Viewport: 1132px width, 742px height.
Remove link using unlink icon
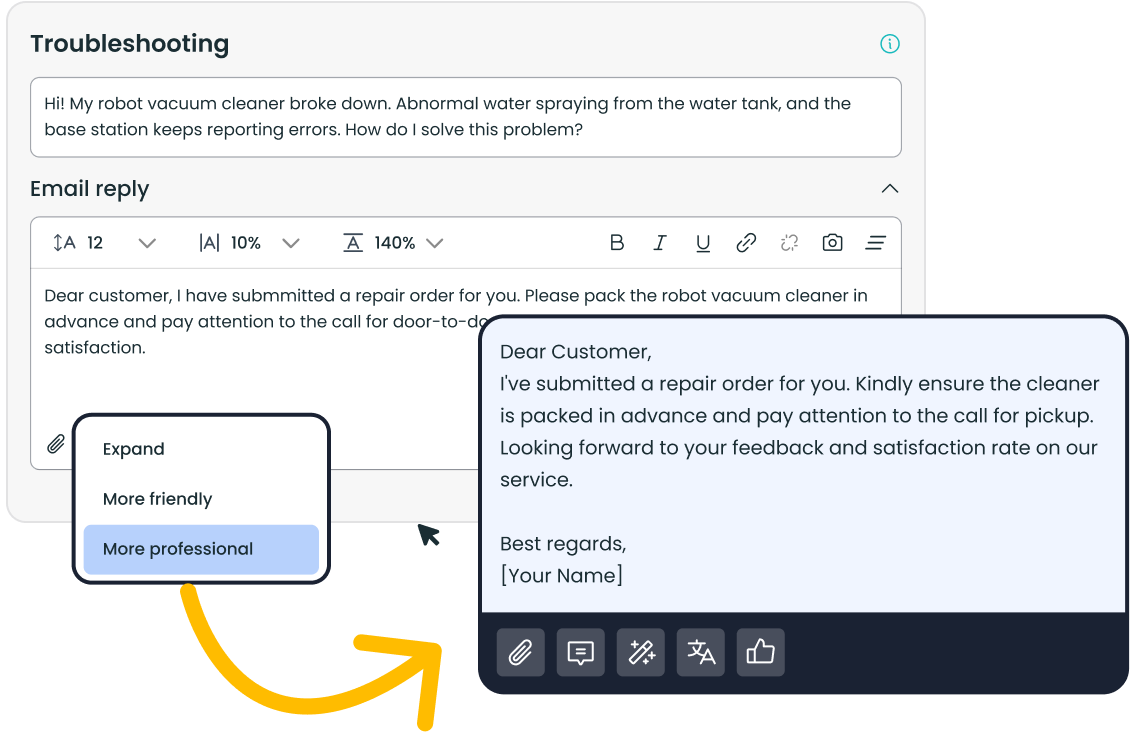tap(789, 243)
